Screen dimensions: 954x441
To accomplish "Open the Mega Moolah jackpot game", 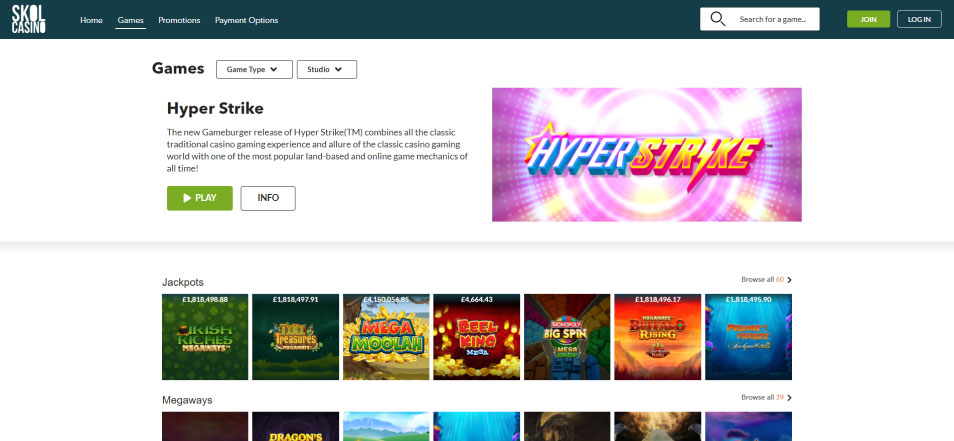I will (386, 337).
